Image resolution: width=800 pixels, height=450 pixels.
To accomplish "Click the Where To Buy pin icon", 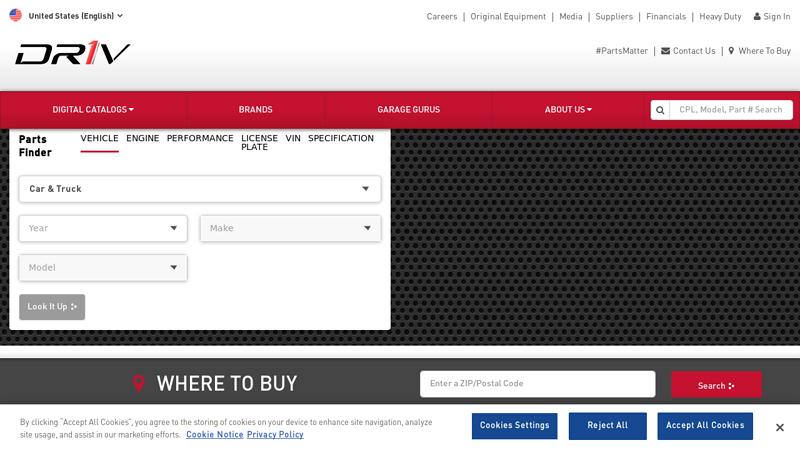I will (731, 51).
